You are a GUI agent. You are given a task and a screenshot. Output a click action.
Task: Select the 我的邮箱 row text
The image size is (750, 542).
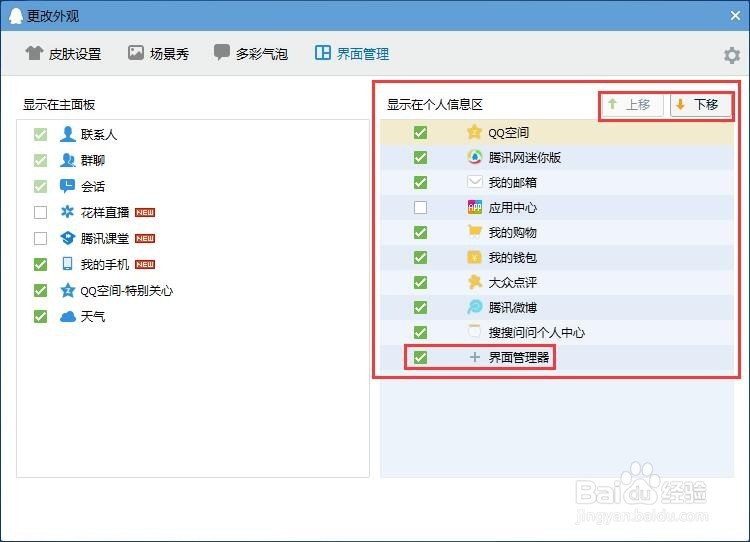click(513, 182)
